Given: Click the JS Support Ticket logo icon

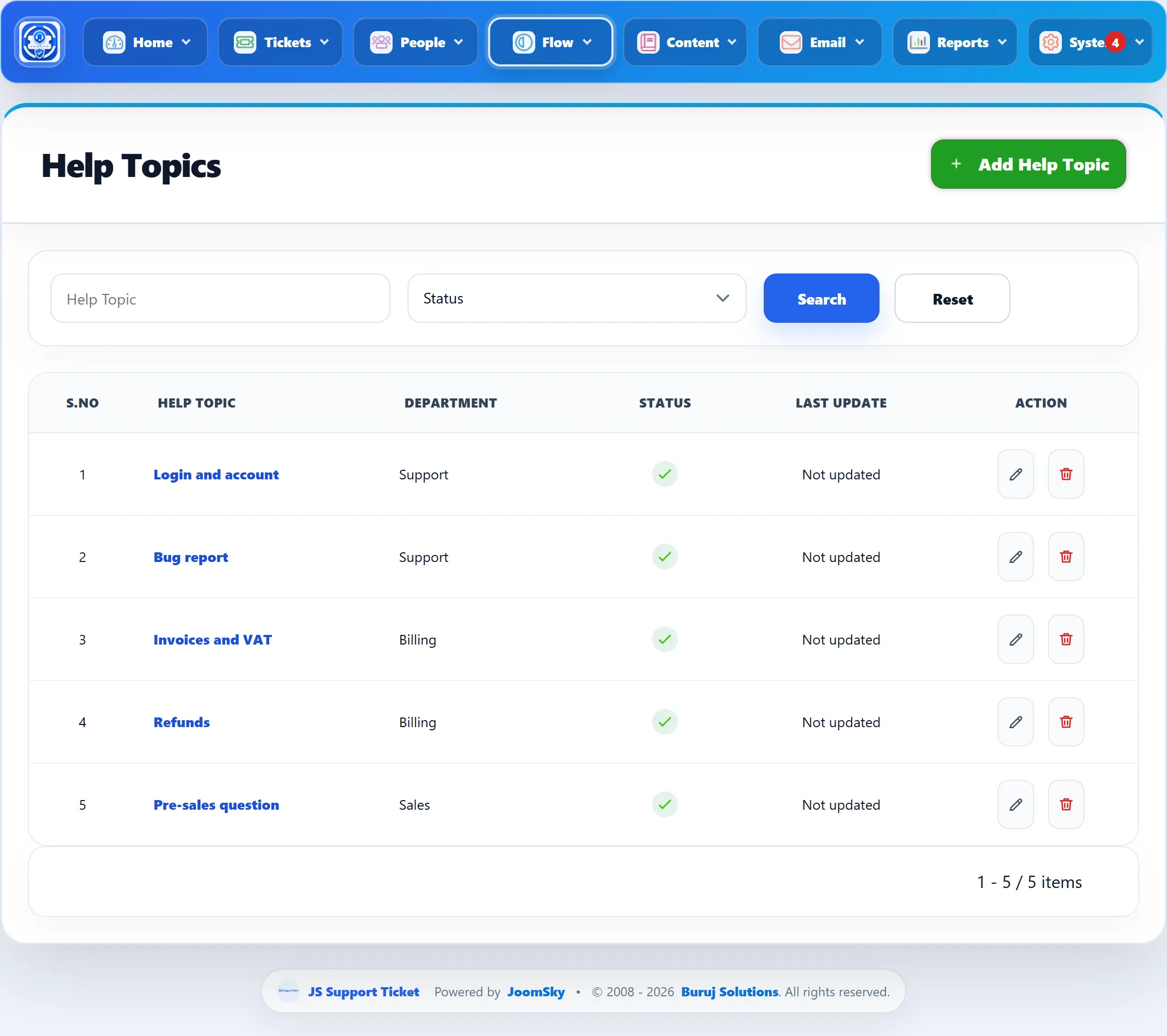Looking at the screenshot, I should click(39, 42).
